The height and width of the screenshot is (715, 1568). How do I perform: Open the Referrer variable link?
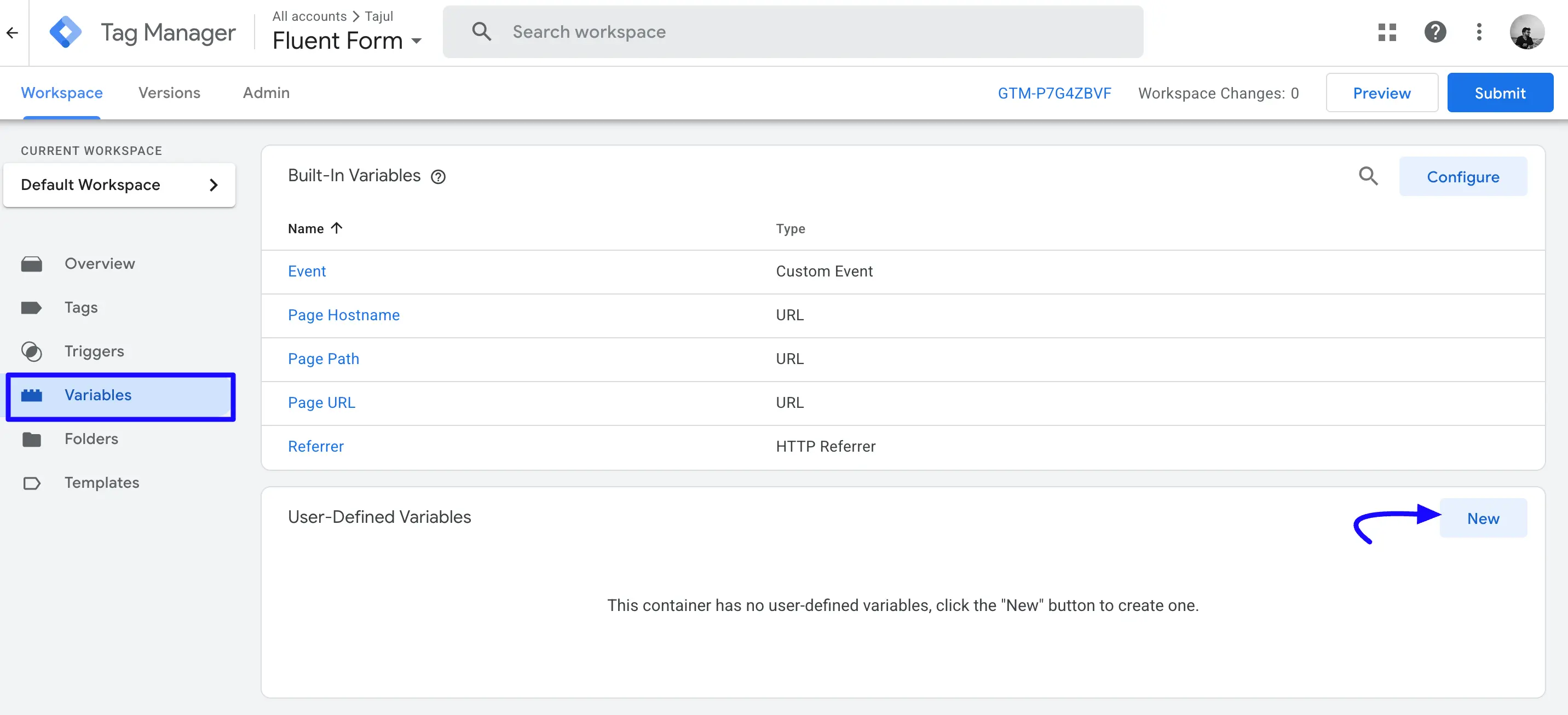pyautogui.click(x=316, y=447)
